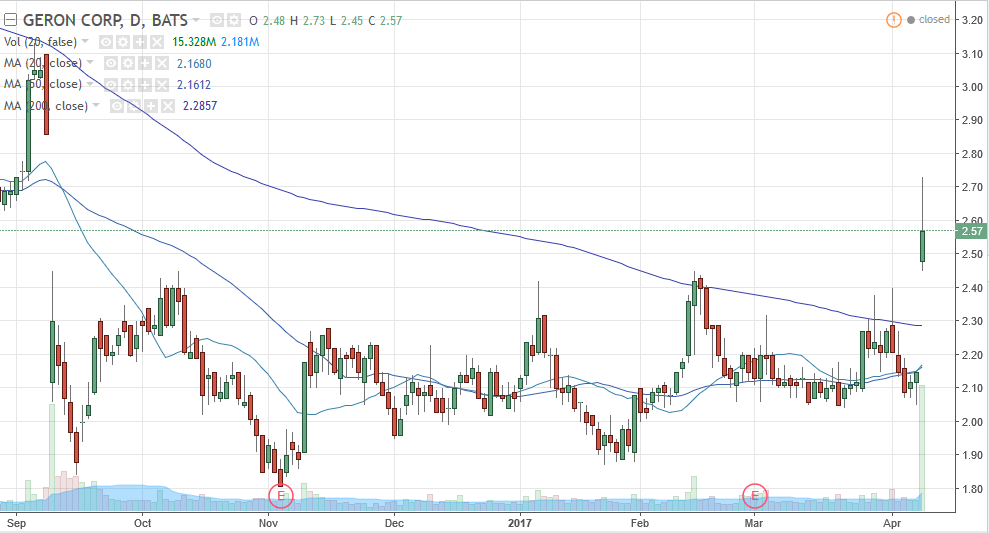Open MA 200 settings gear
The image size is (989, 533).
133,106
